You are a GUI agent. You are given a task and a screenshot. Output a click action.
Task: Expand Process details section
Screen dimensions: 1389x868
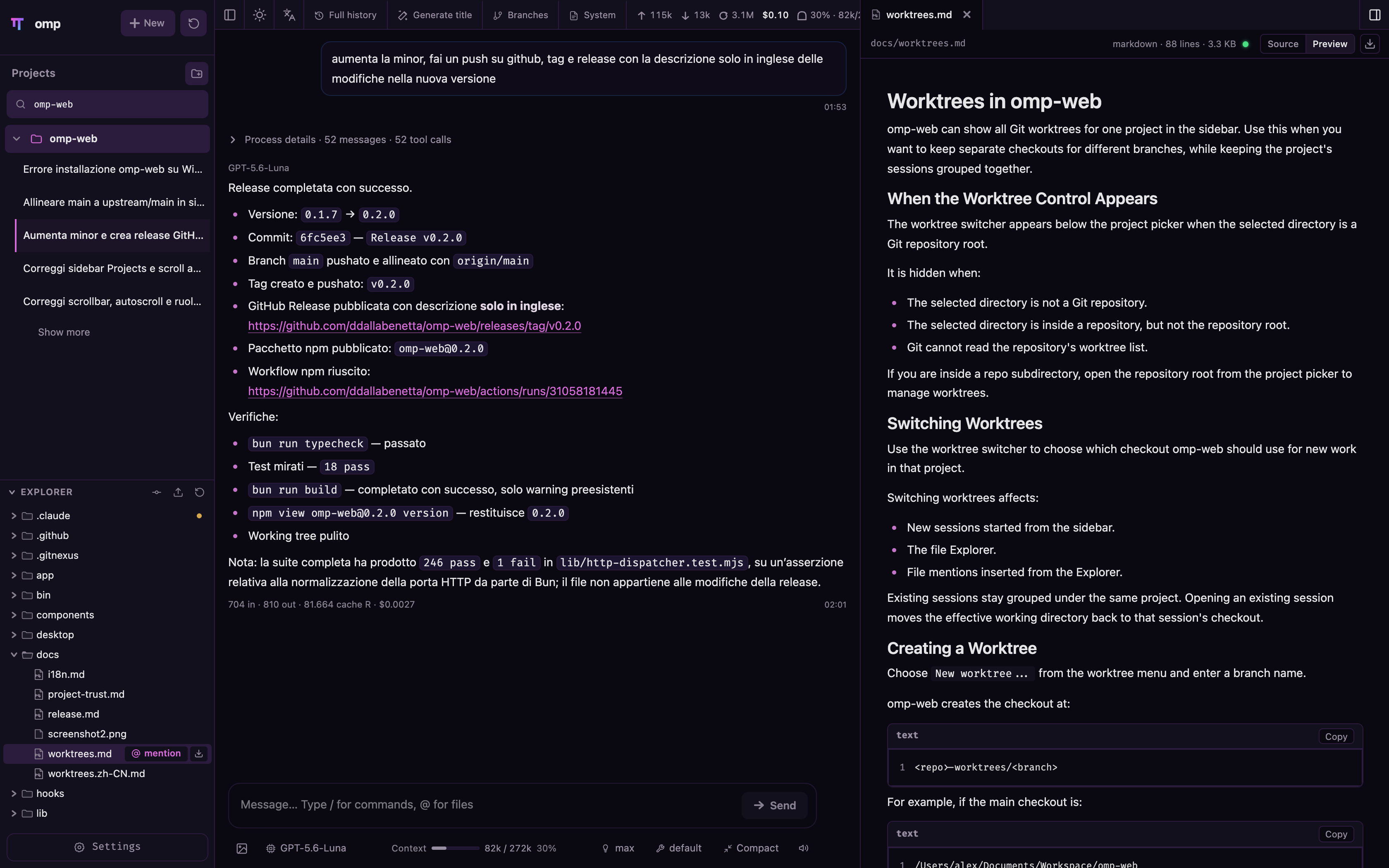pyautogui.click(x=340, y=140)
